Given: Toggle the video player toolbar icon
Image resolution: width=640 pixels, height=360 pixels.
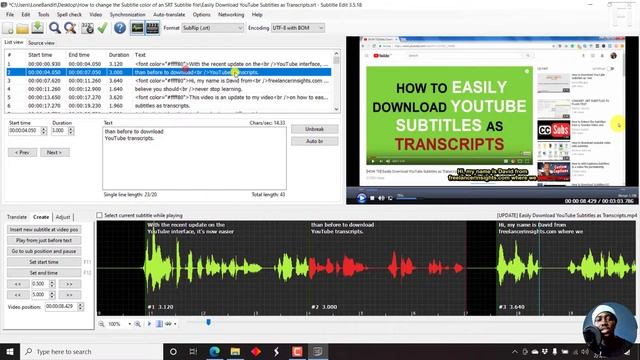Looking at the screenshot, I should point(153,28).
